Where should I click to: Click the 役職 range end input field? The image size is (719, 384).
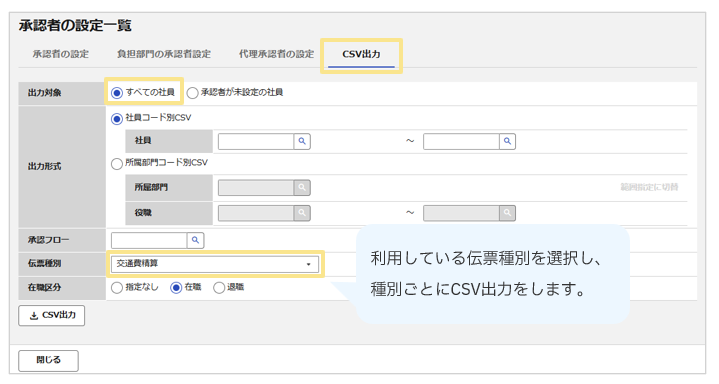click(x=461, y=213)
